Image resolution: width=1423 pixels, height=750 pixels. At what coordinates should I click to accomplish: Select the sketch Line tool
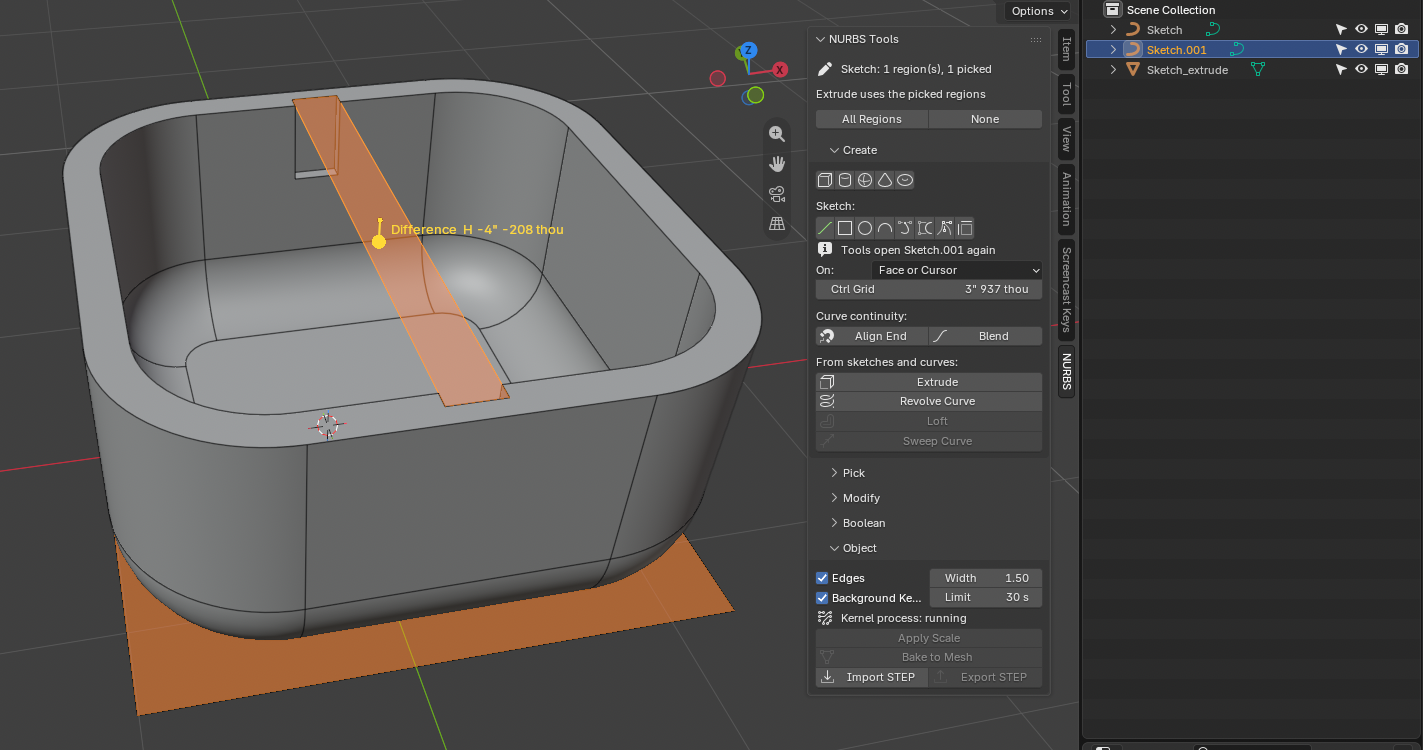click(825, 228)
